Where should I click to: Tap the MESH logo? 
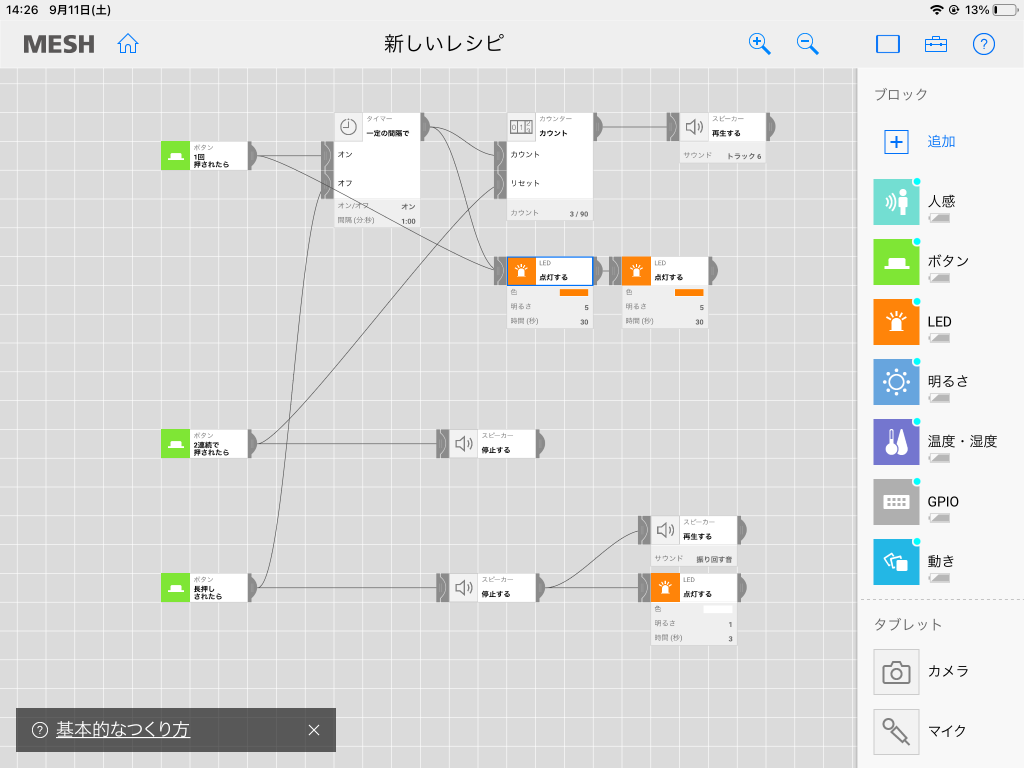coord(59,44)
